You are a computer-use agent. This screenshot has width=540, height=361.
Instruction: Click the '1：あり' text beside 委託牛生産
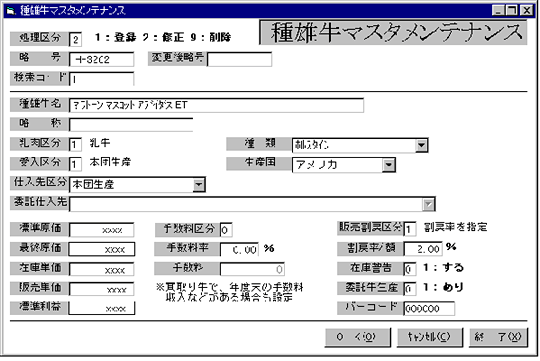pos(443,287)
